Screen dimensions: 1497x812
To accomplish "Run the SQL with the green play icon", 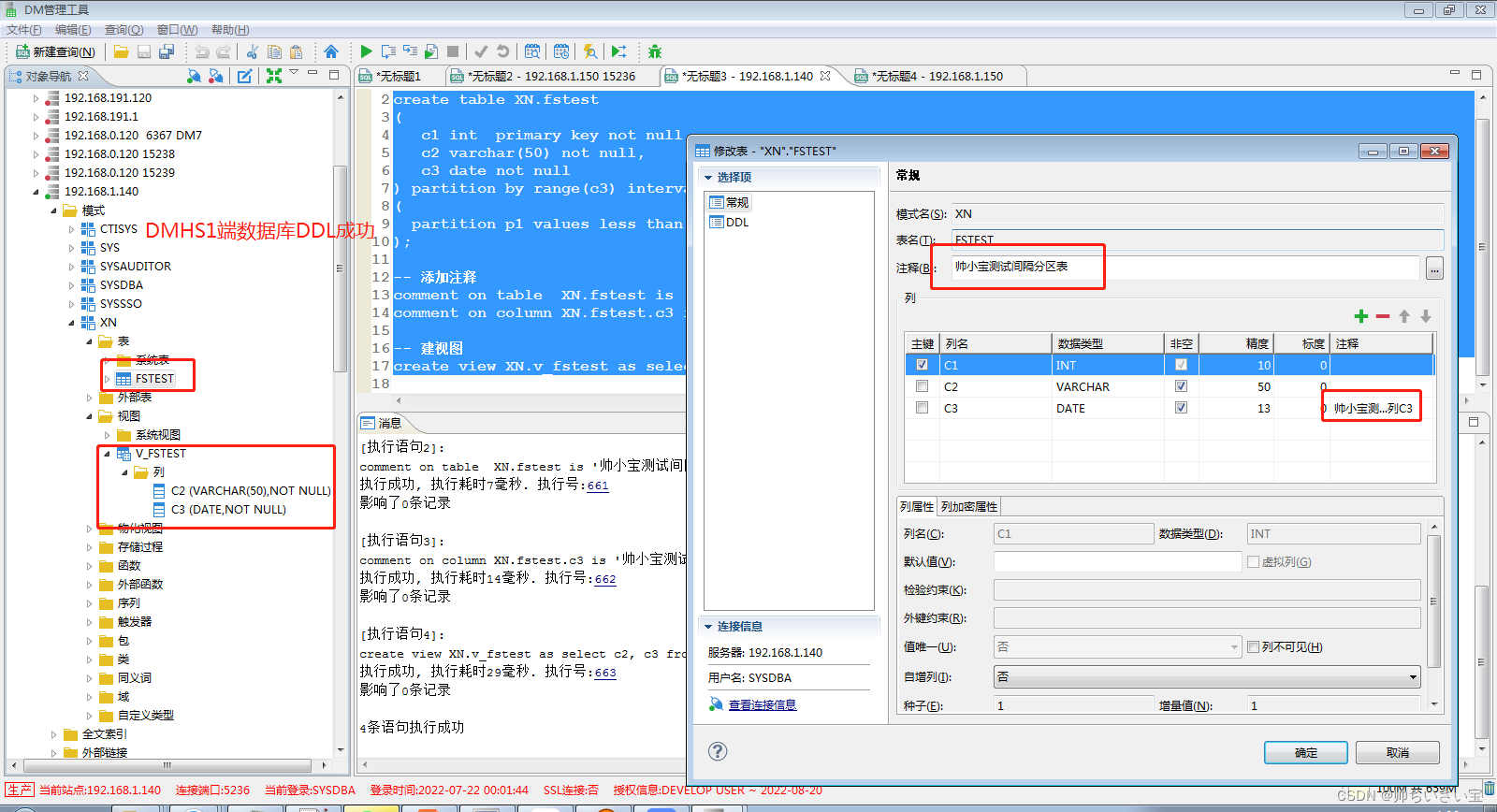I will point(366,51).
